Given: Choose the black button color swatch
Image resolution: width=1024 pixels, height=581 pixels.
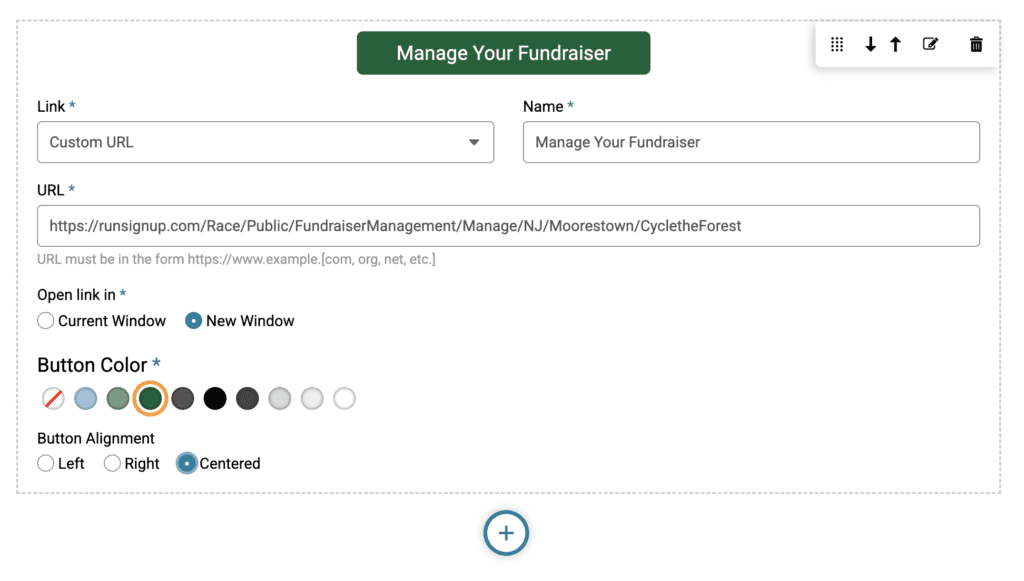Looking at the screenshot, I should tap(215, 398).
